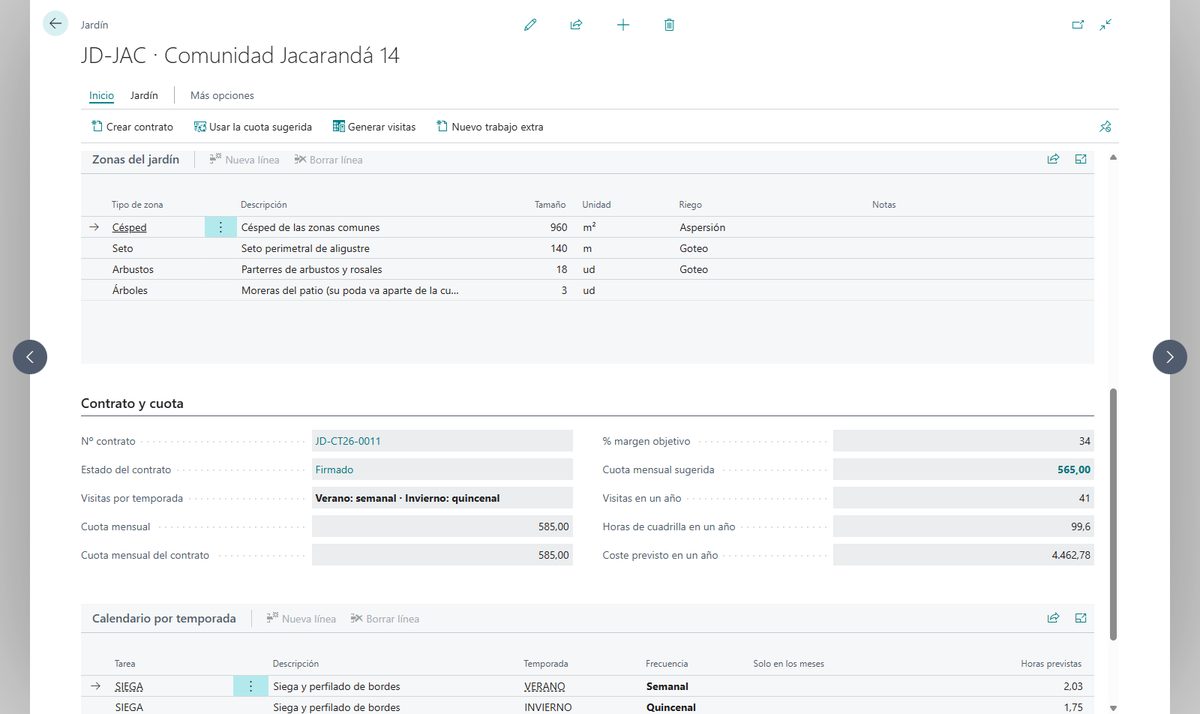Go to previous record with left chevron
Viewport: 1200px width, 714px height.
(30, 357)
